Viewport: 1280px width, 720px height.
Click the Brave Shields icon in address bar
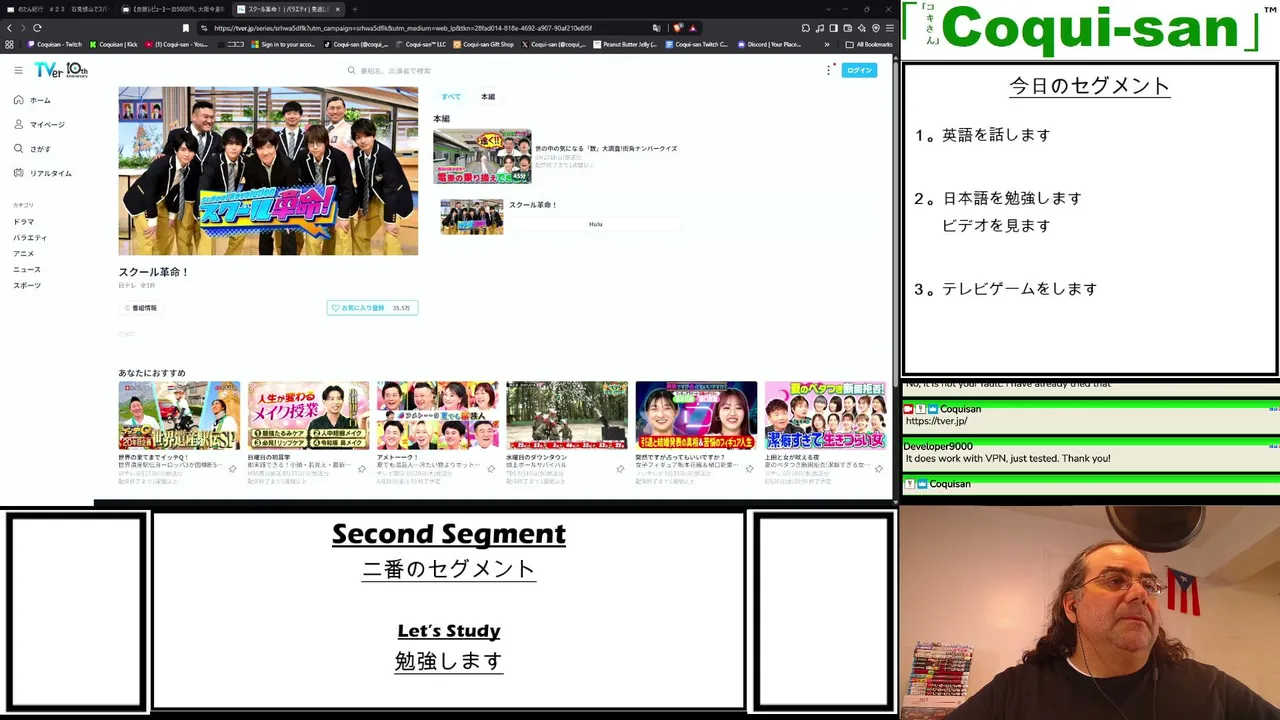[x=678, y=28]
